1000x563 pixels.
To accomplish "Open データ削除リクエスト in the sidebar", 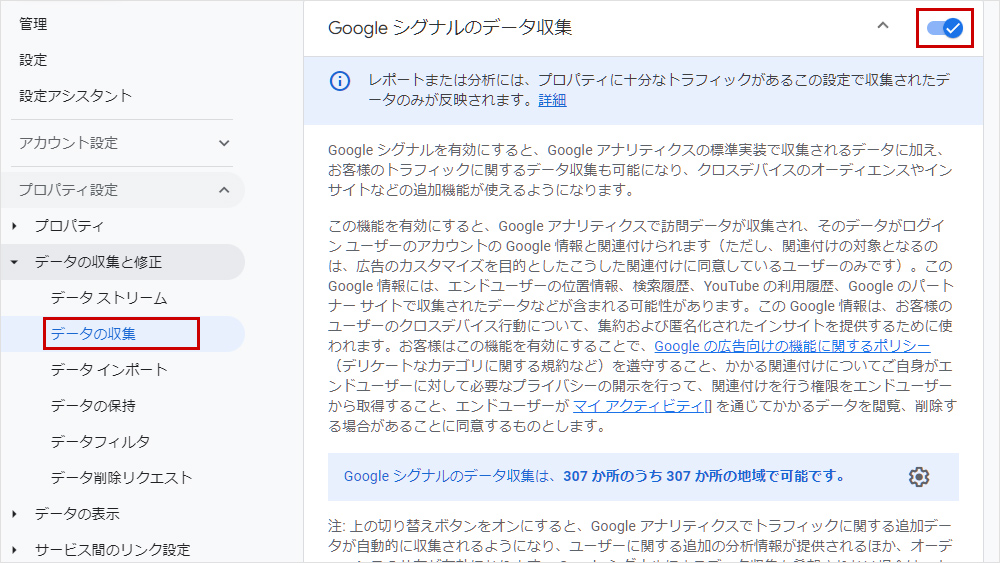I will click(x=121, y=478).
